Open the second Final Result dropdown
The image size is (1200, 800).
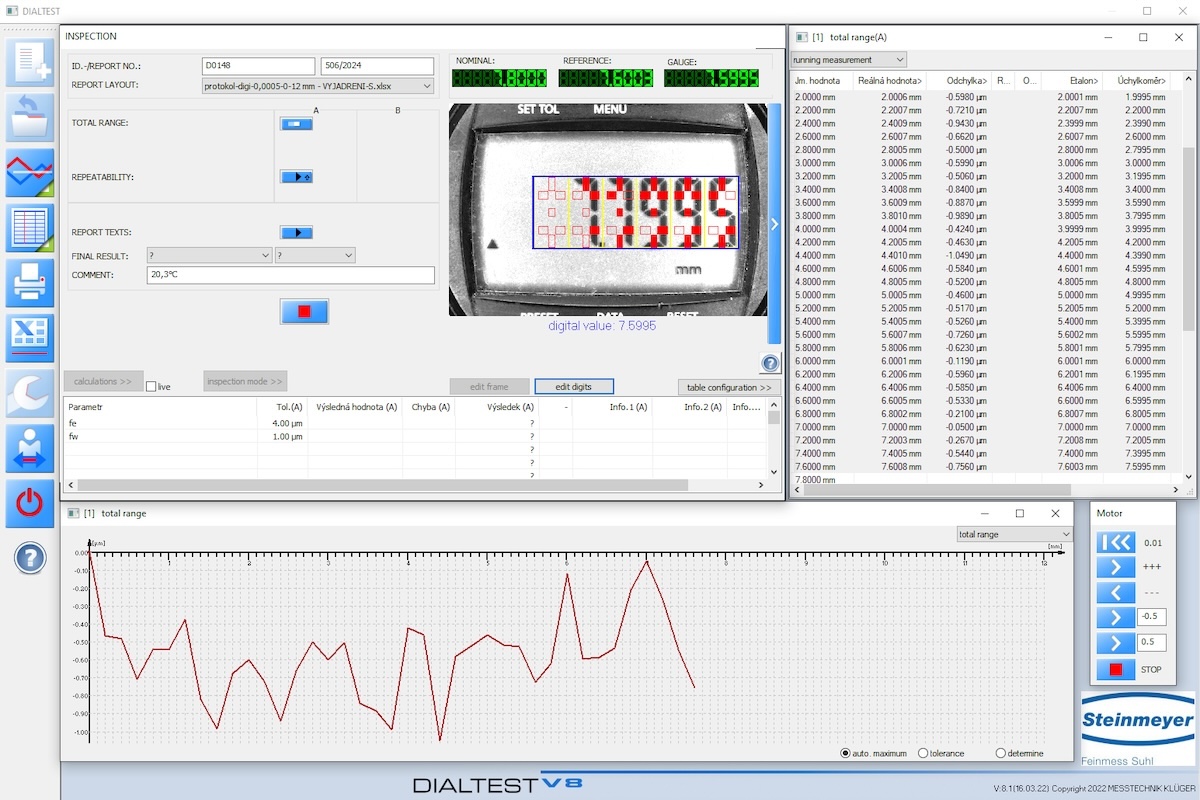[x=315, y=256]
